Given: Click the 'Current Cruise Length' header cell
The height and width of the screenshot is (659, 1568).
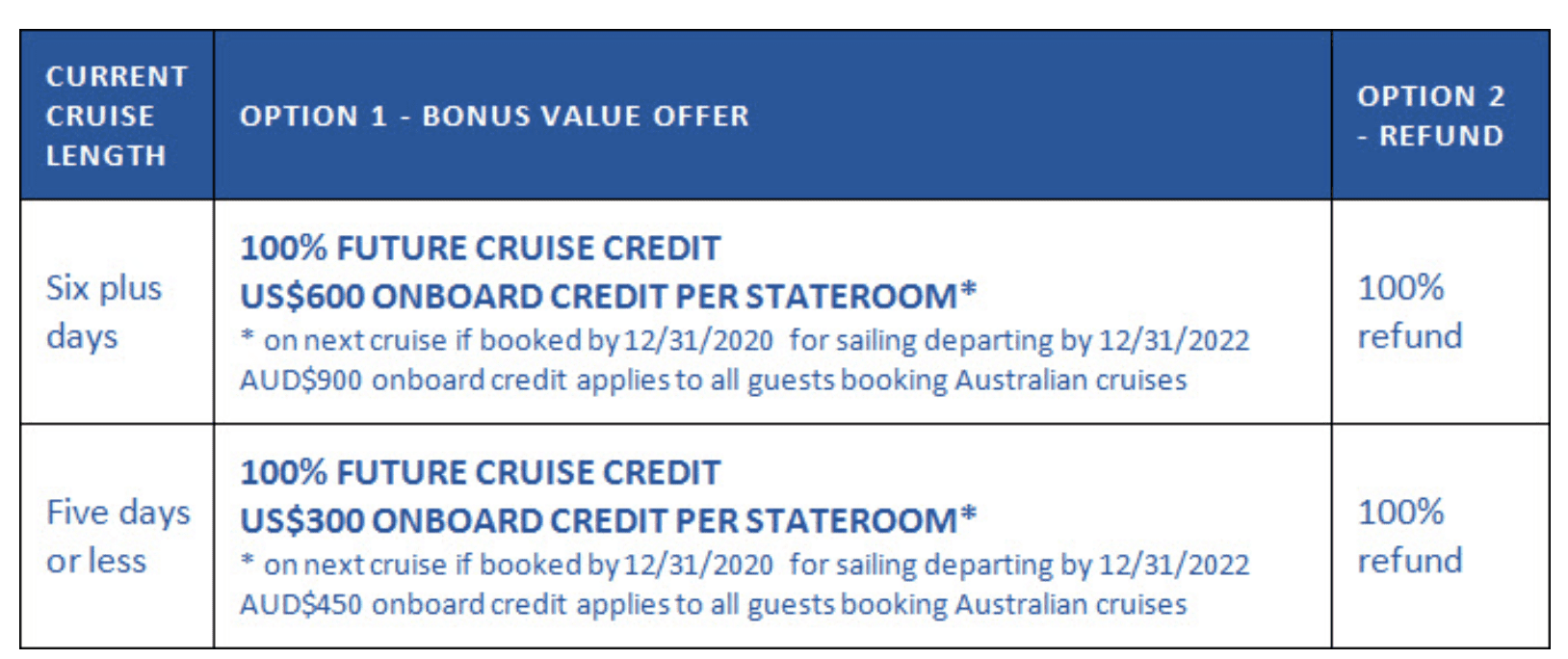Looking at the screenshot, I should point(117,116).
